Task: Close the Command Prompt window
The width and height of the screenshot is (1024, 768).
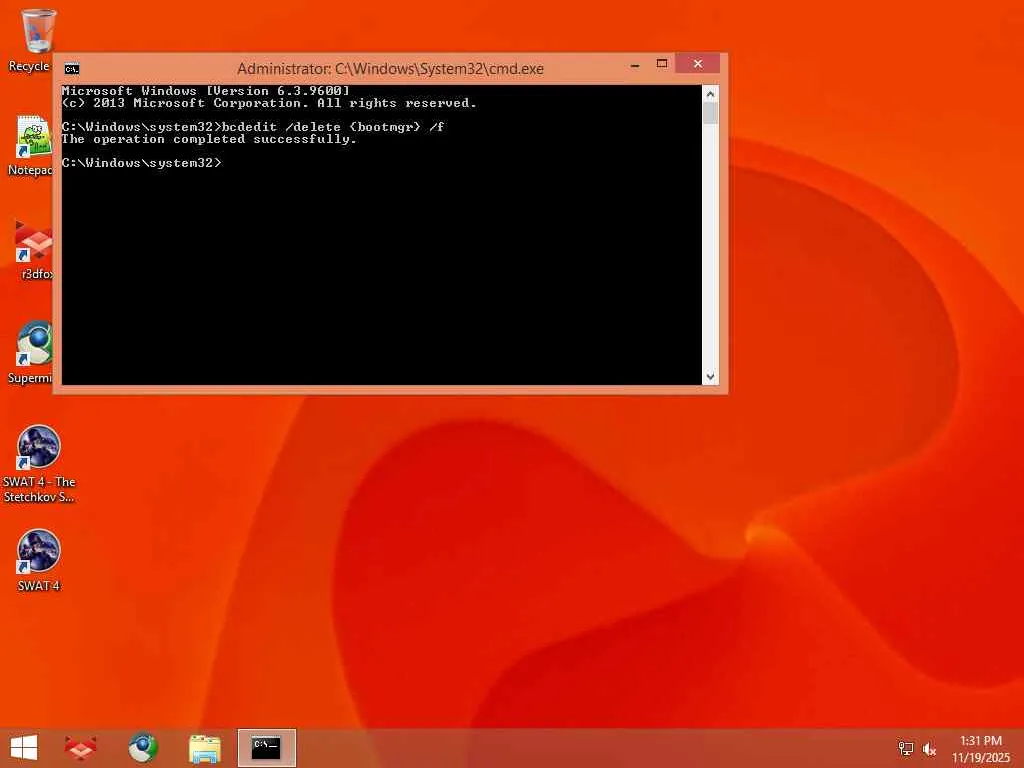Action: [697, 63]
